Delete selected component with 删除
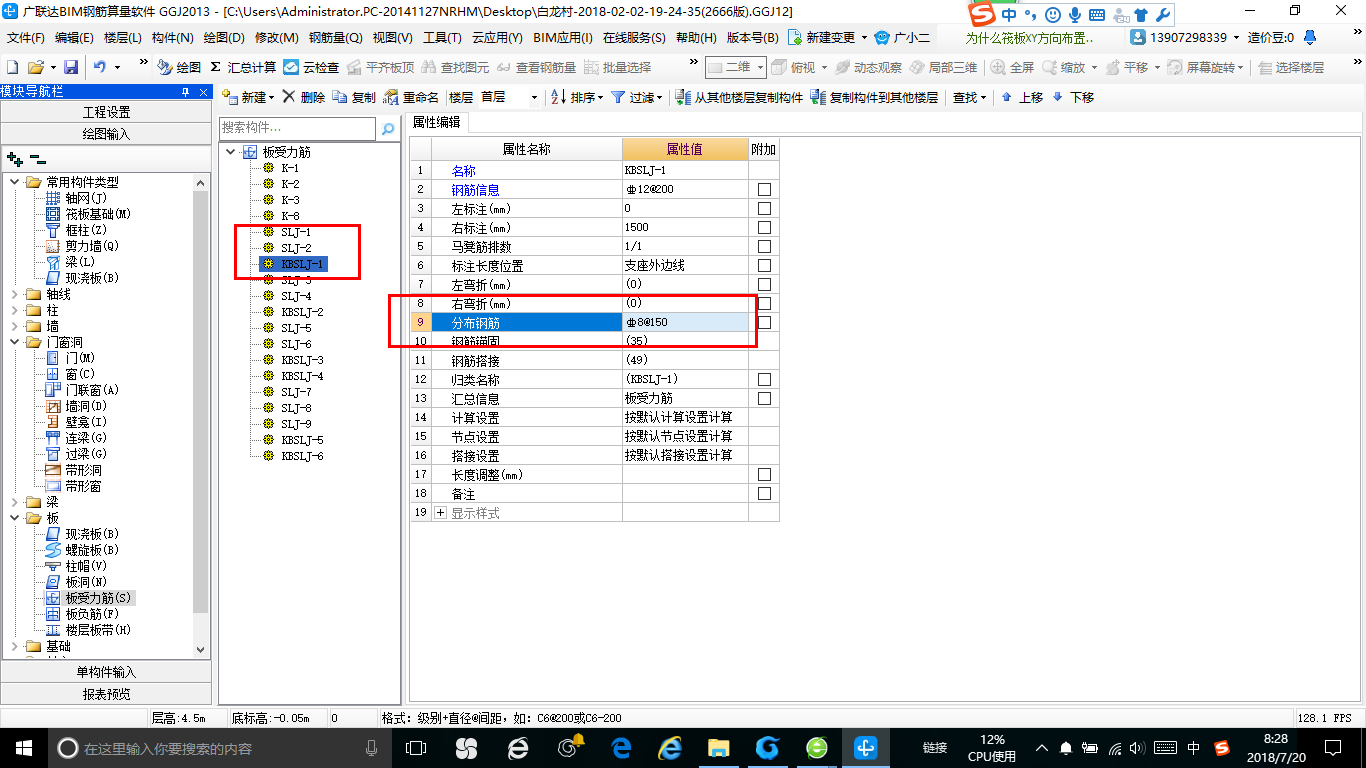Image resolution: width=1366 pixels, height=768 pixels. tap(303, 97)
